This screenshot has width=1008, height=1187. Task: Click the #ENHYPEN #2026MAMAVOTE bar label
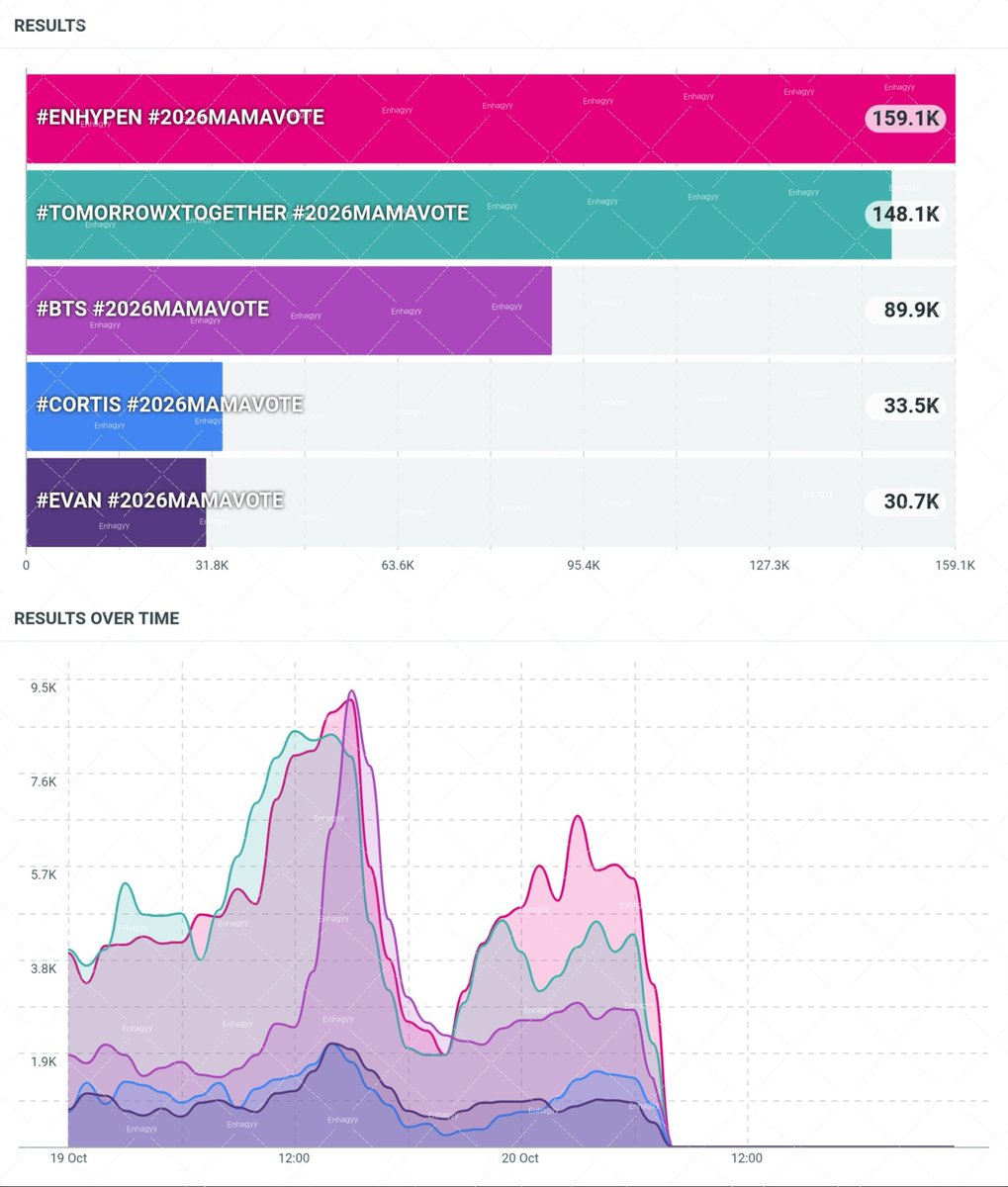pyautogui.click(x=180, y=118)
